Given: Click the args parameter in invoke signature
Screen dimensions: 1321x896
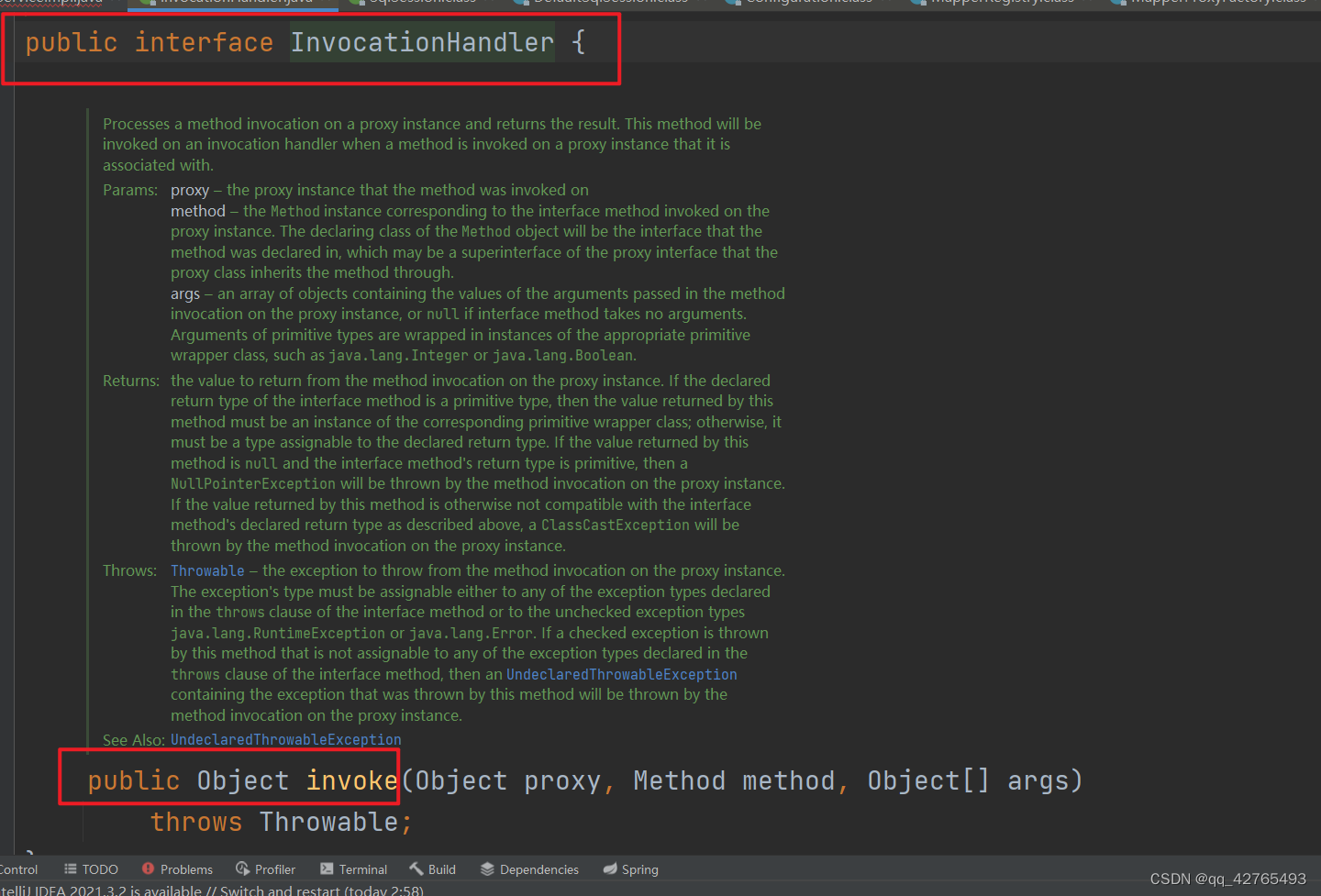Looking at the screenshot, I should pyautogui.click(x=1038, y=780).
